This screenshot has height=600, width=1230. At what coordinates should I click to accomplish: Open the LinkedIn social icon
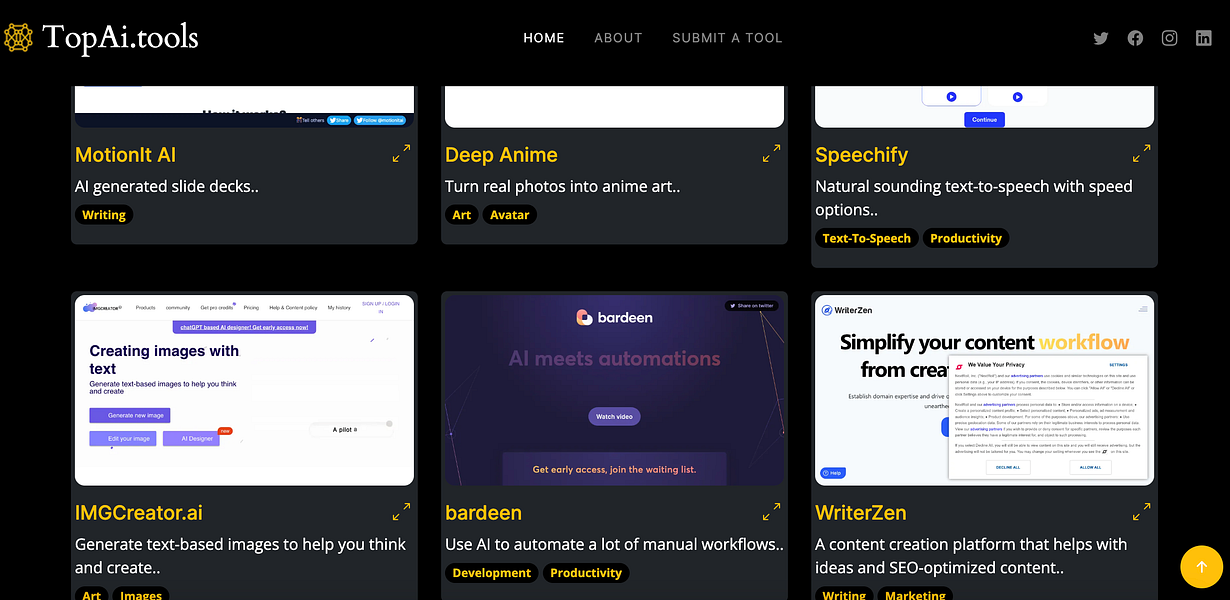point(1204,38)
